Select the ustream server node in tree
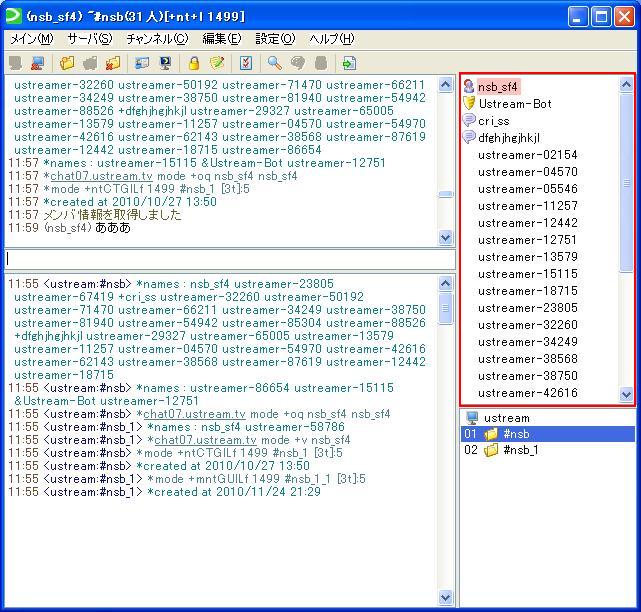The height and width of the screenshot is (612, 641). 506,418
